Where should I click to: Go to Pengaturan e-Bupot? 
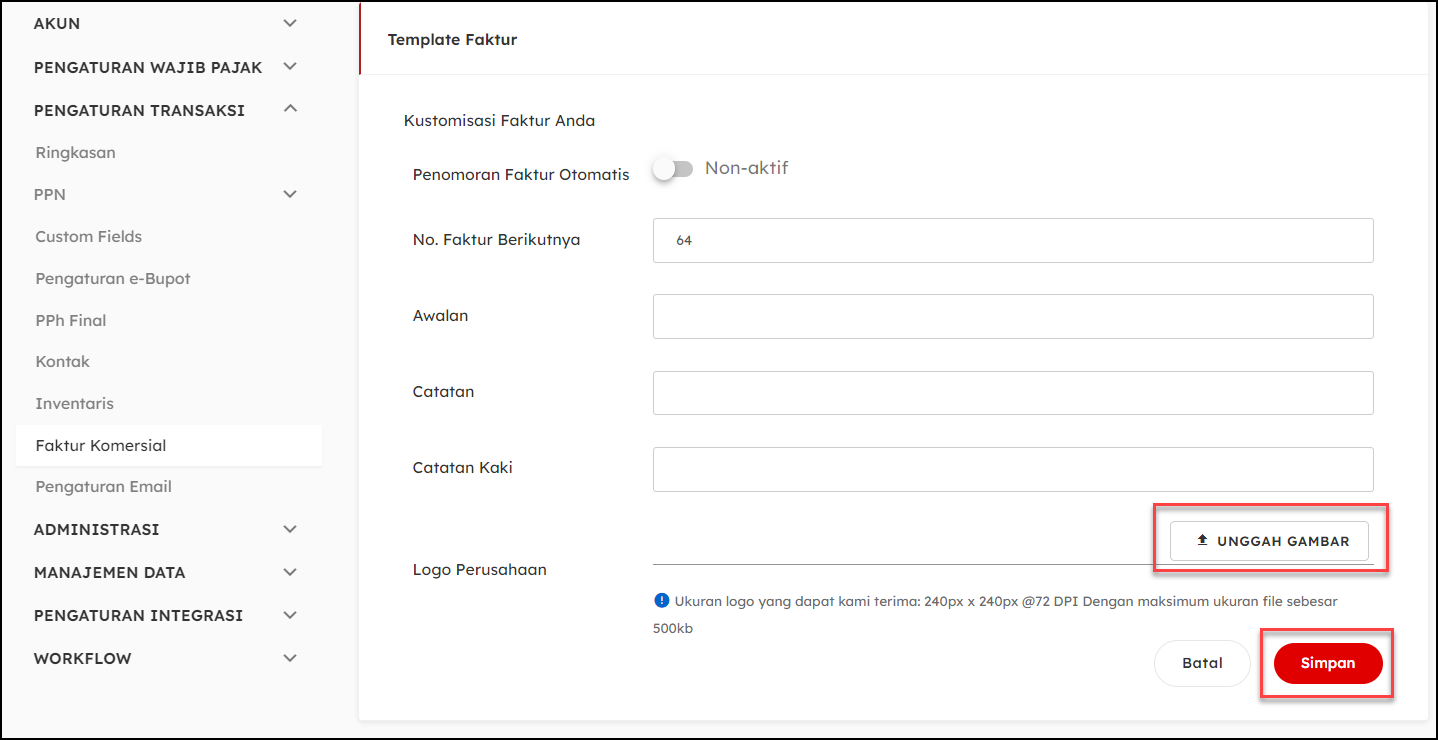pos(112,279)
